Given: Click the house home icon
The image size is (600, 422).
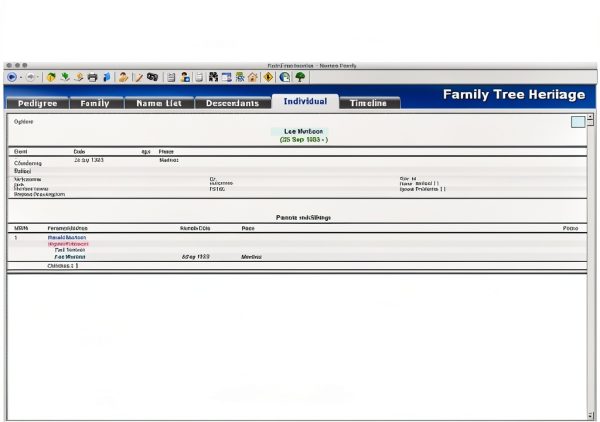Looking at the screenshot, I should tap(253, 77).
